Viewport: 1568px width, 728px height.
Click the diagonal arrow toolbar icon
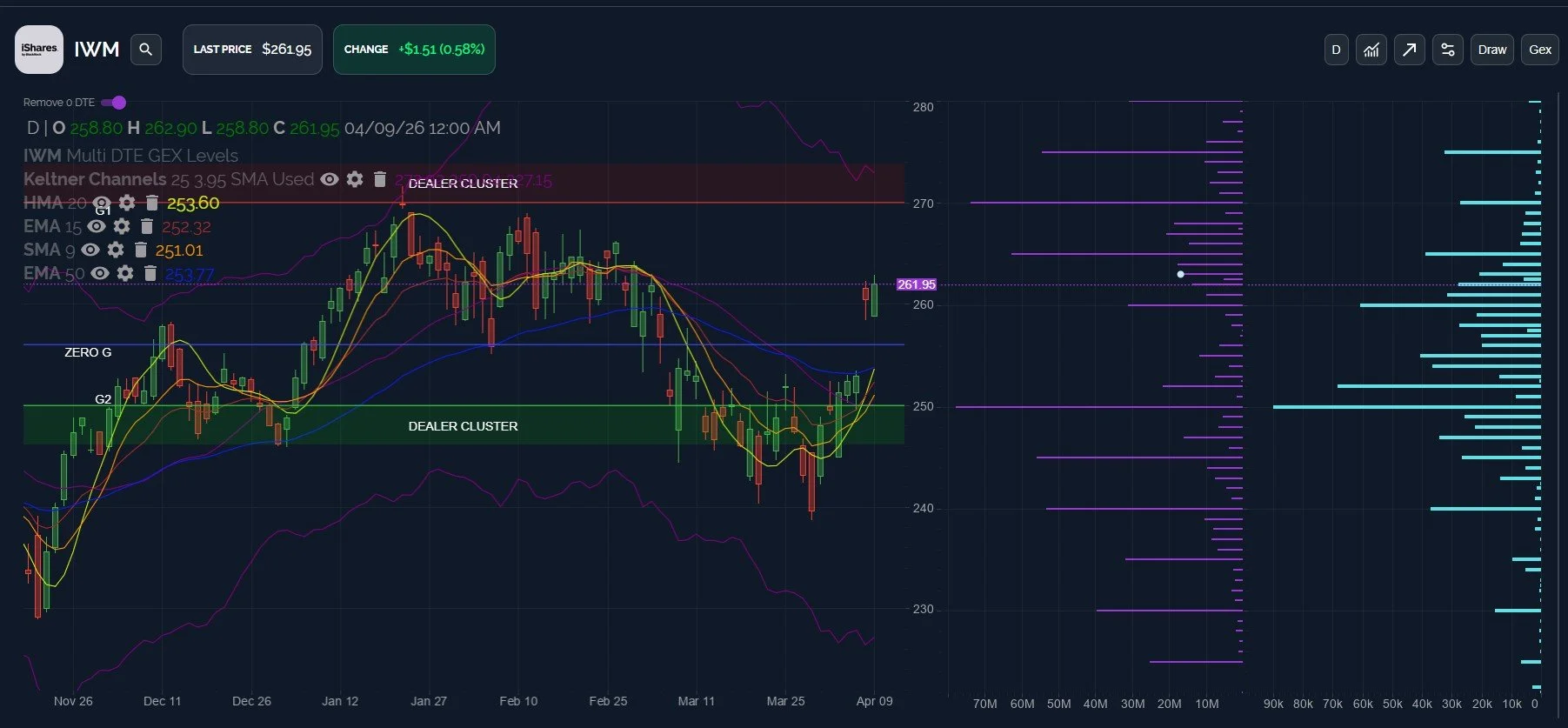(1410, 50)
